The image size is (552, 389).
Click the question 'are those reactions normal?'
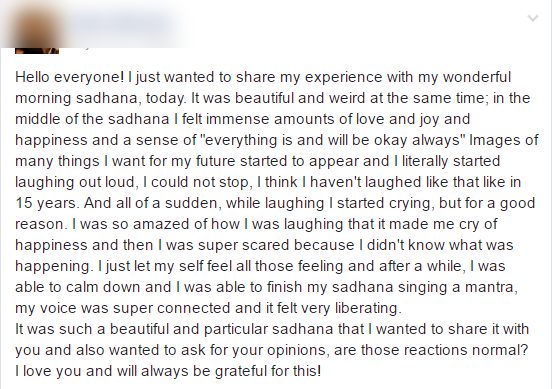(431, 350)
